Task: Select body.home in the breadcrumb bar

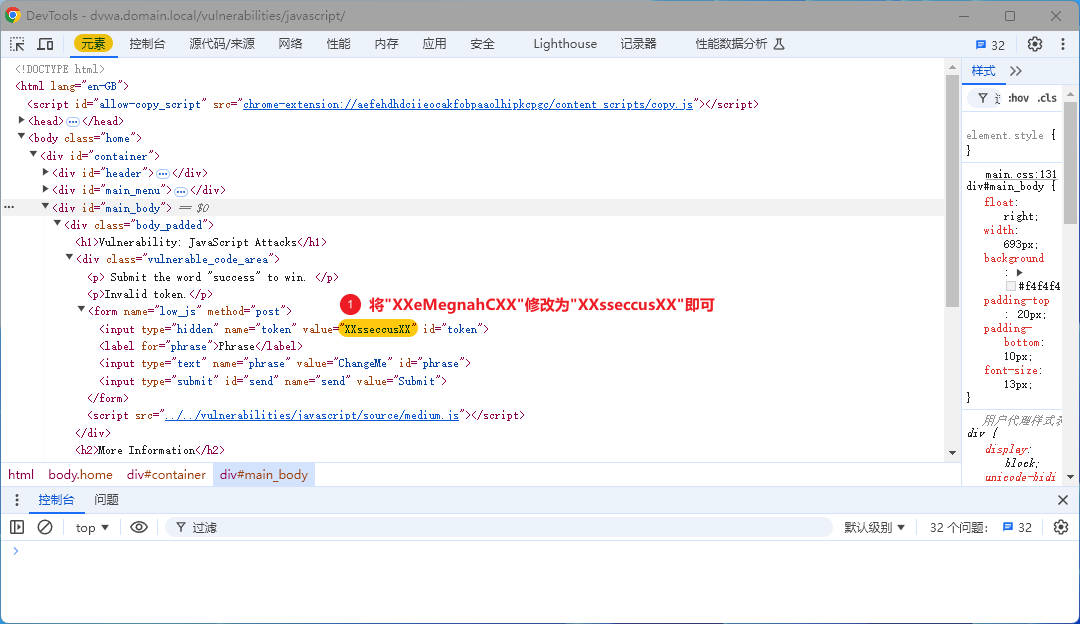Action: tap(81, 475)
